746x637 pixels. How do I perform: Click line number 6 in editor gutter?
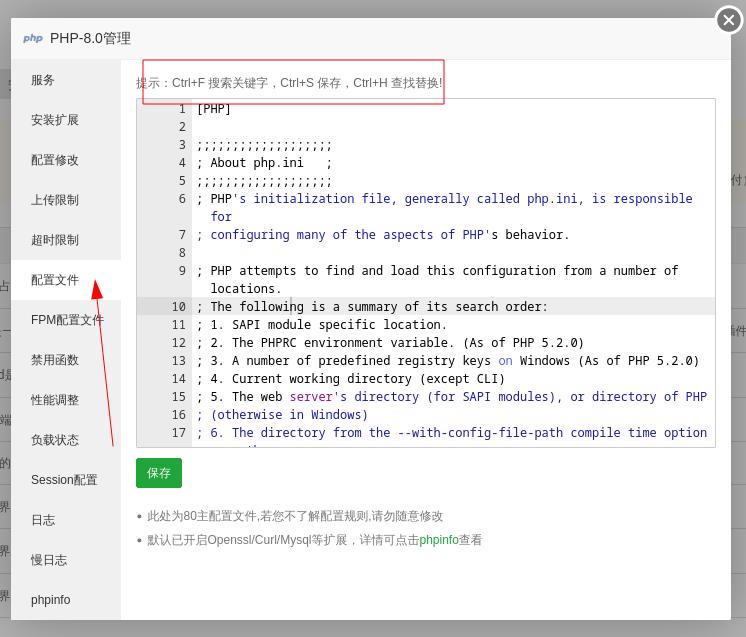(x=182, y=199)
